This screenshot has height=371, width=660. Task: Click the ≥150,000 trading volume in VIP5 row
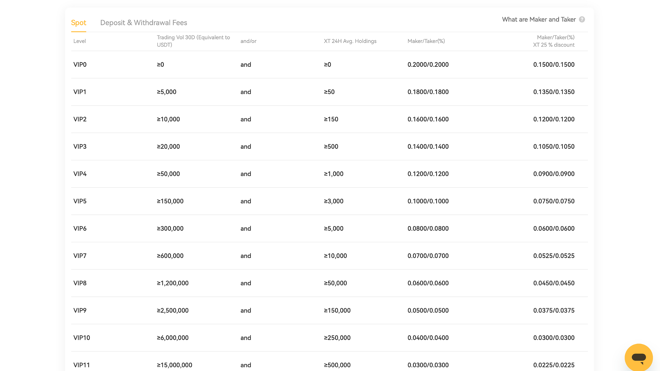click(170, 201)
